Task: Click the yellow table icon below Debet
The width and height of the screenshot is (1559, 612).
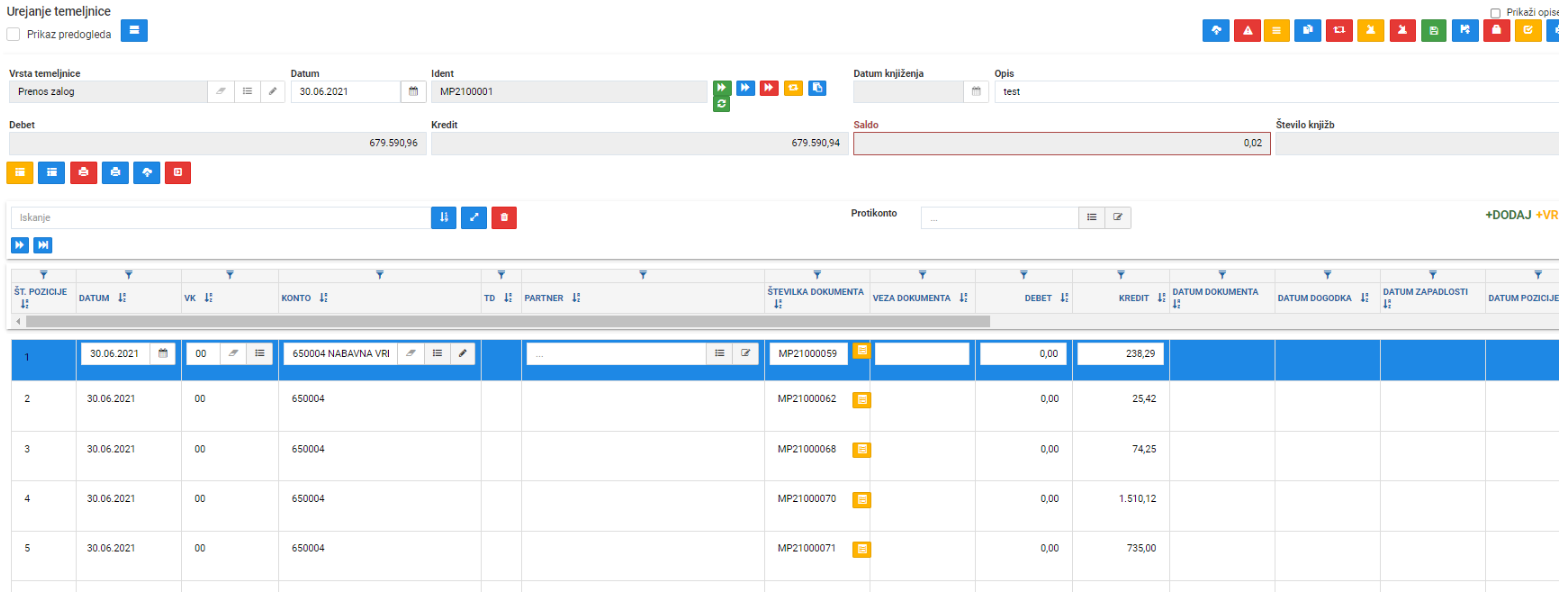Action: [20, 172]
